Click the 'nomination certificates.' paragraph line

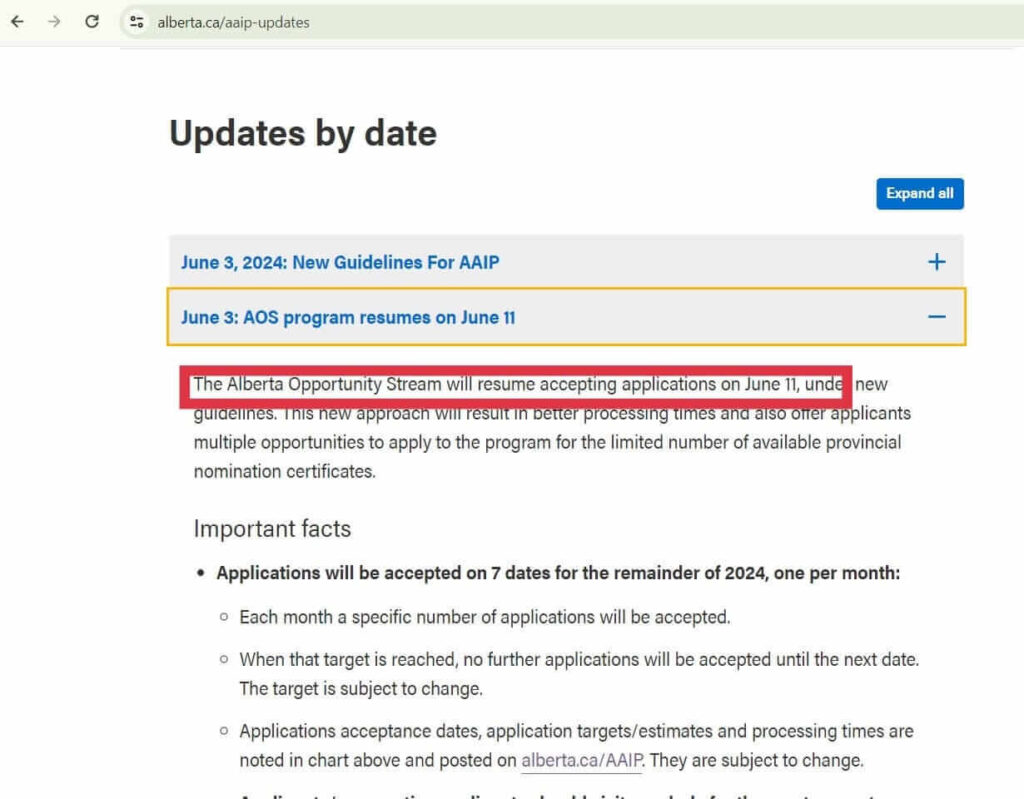(284, 471)
